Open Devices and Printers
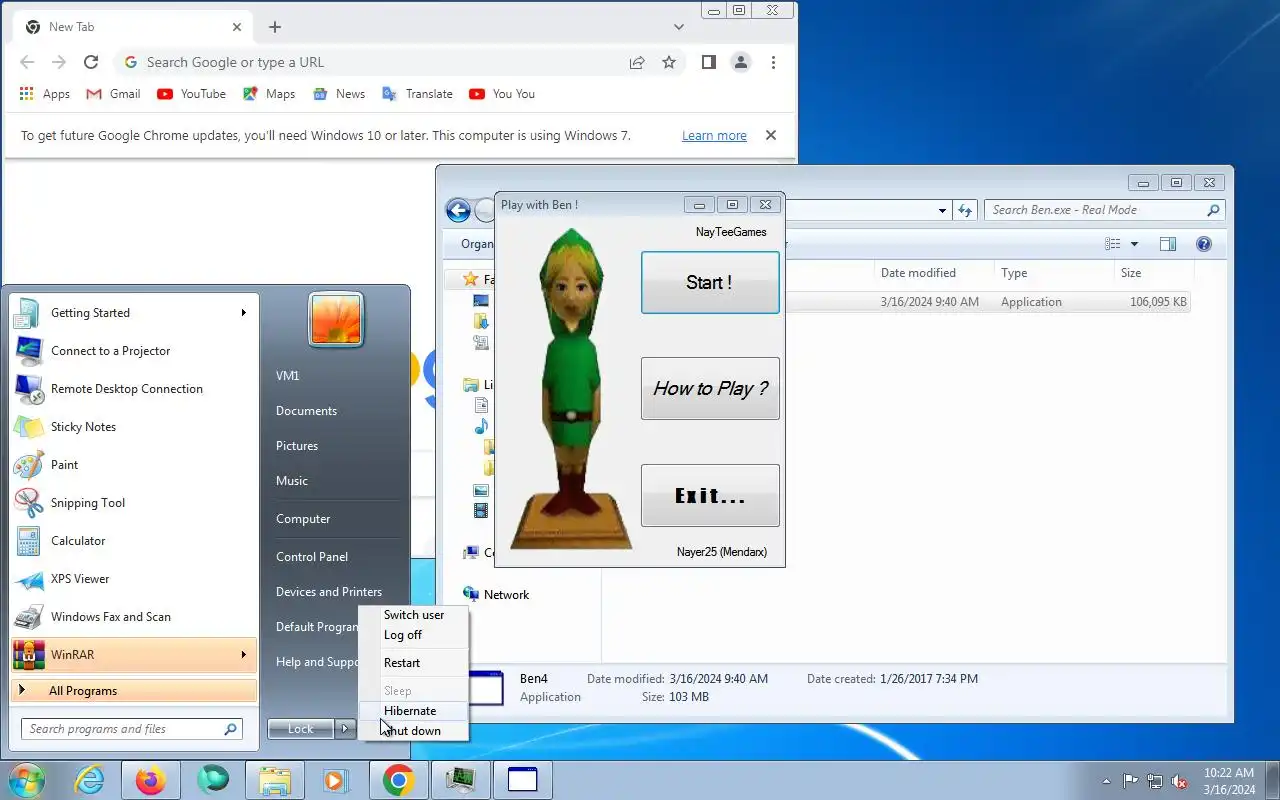This screenshot has height=800, width=1280. coord(329,592)
